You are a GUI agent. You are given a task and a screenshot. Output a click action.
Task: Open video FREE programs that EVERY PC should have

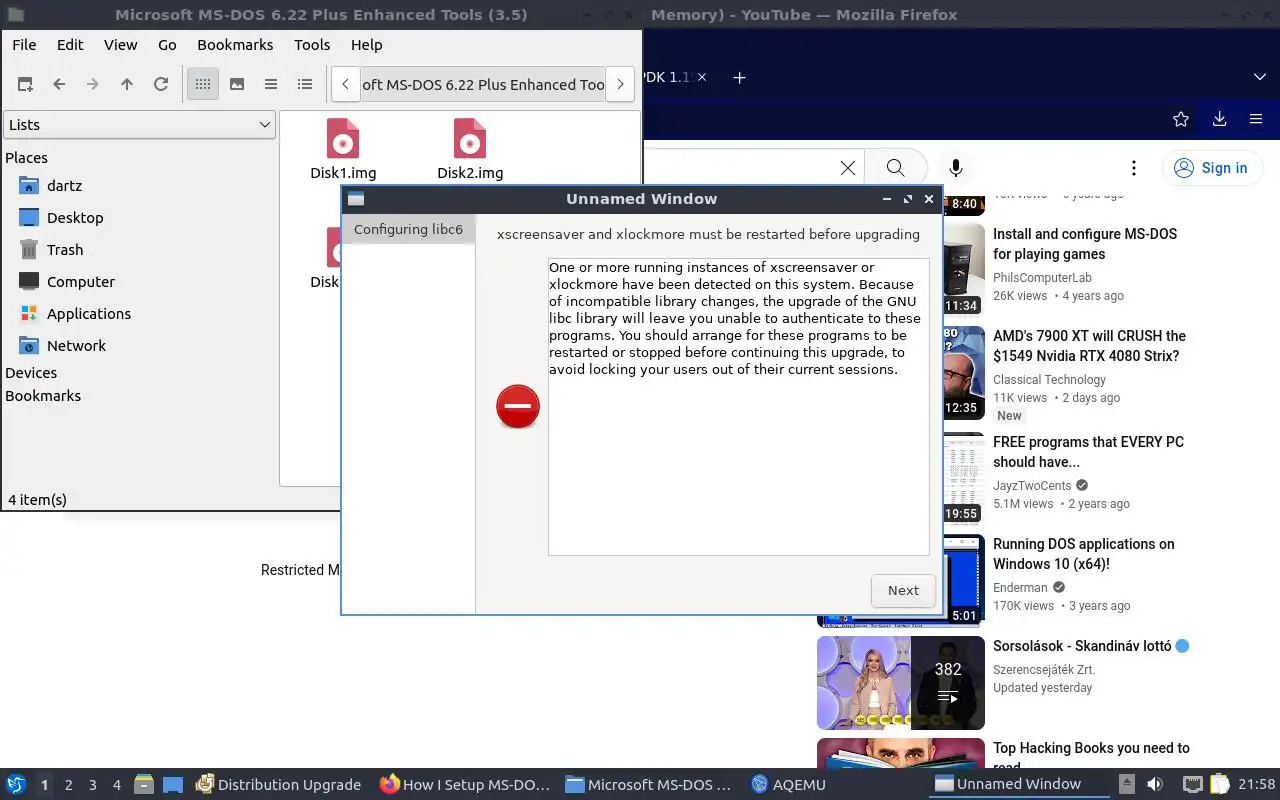click(x=1088, y=452)
